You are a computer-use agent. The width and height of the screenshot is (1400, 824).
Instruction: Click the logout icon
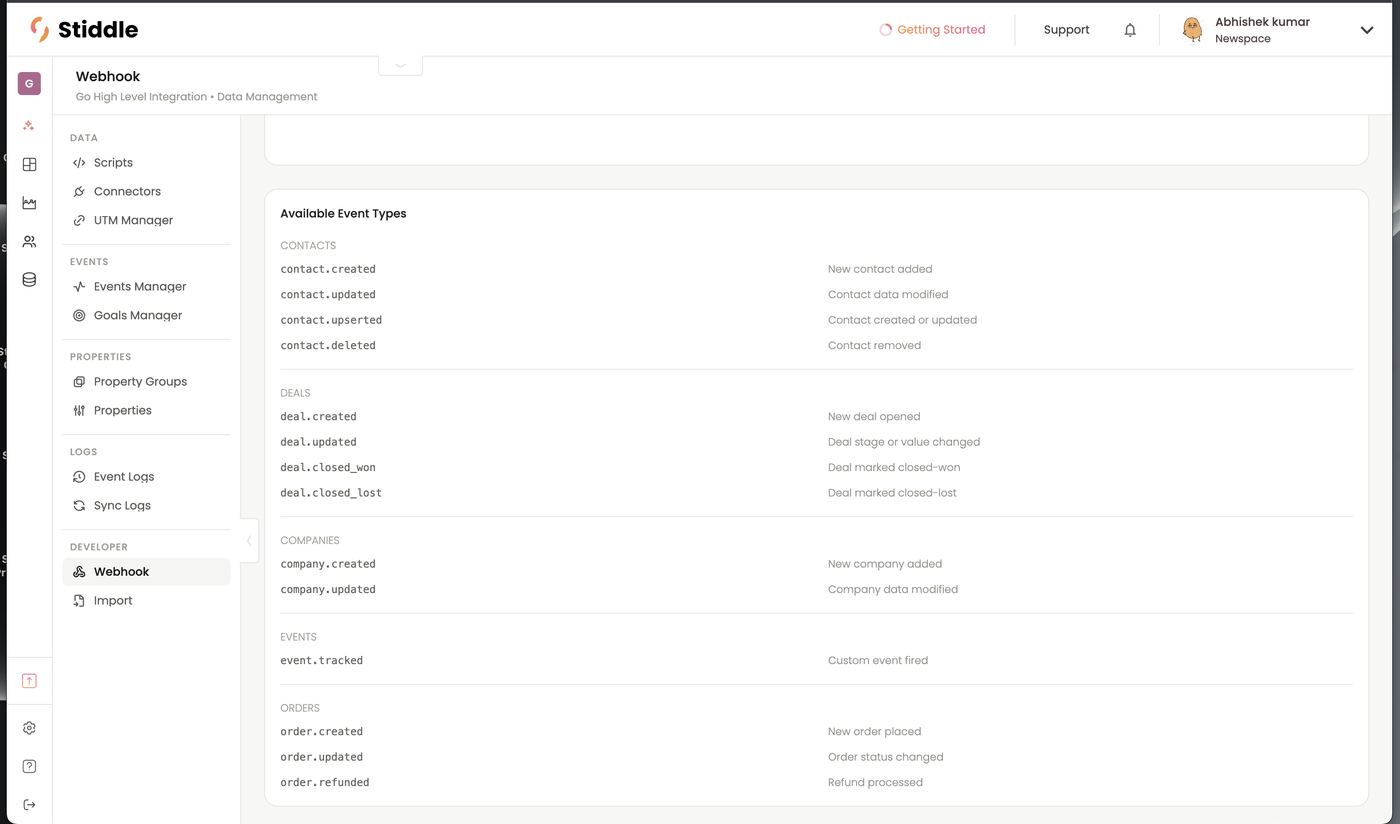[29, 805]
